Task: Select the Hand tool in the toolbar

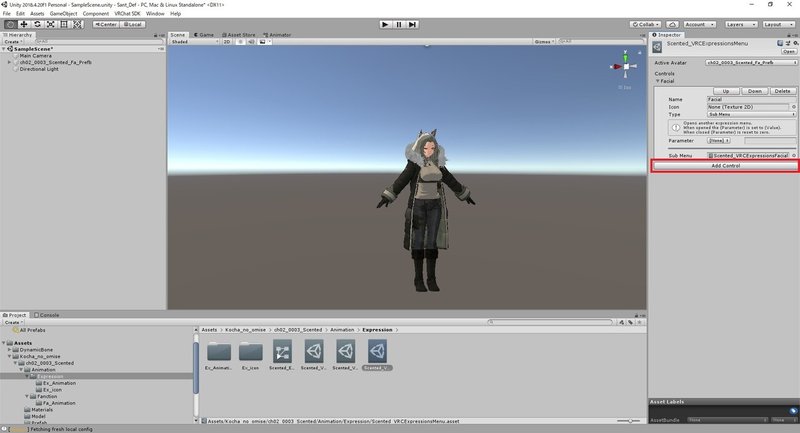Action: click(x=10, y=24)
